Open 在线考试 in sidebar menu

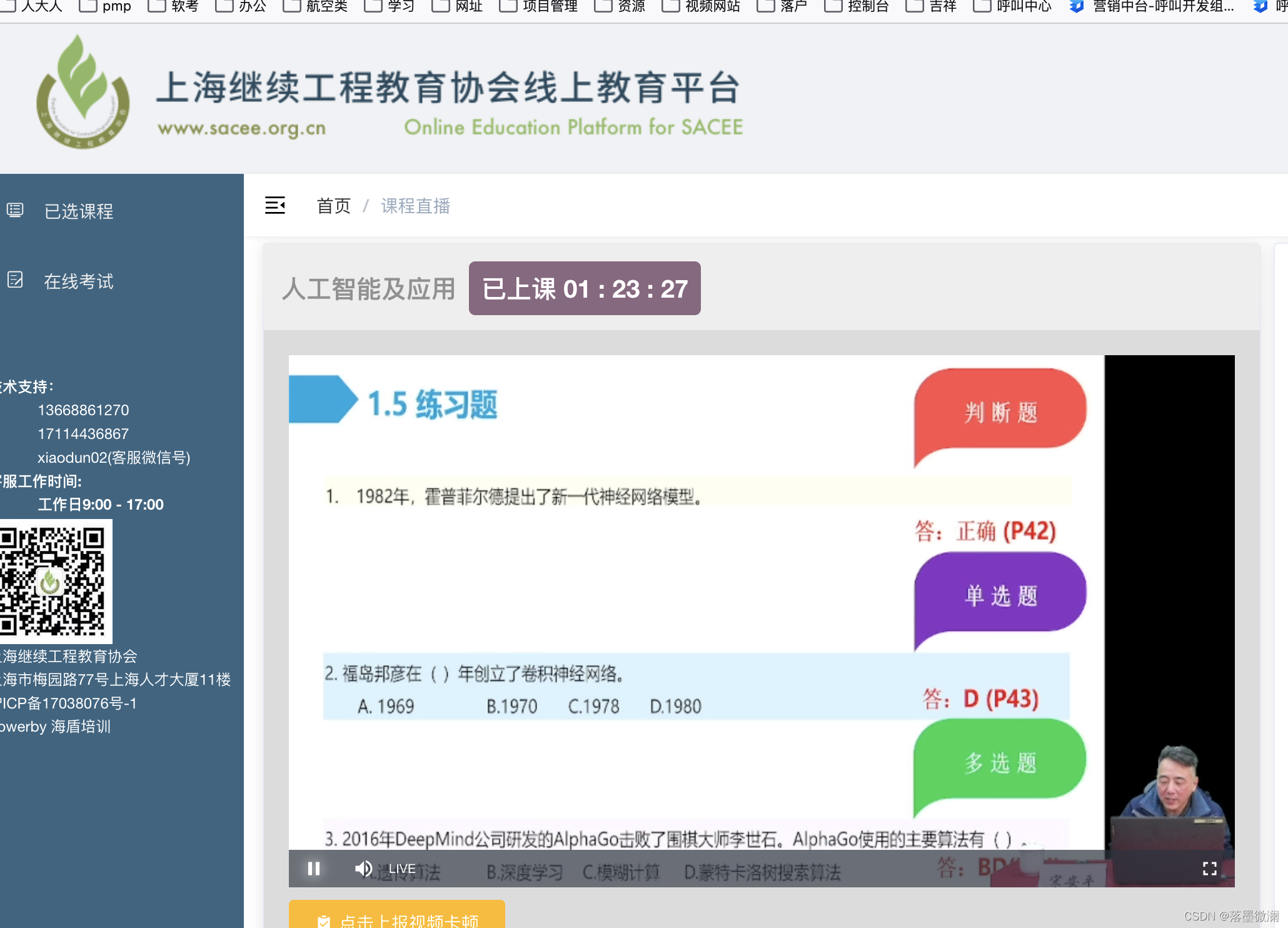(79, 281)
